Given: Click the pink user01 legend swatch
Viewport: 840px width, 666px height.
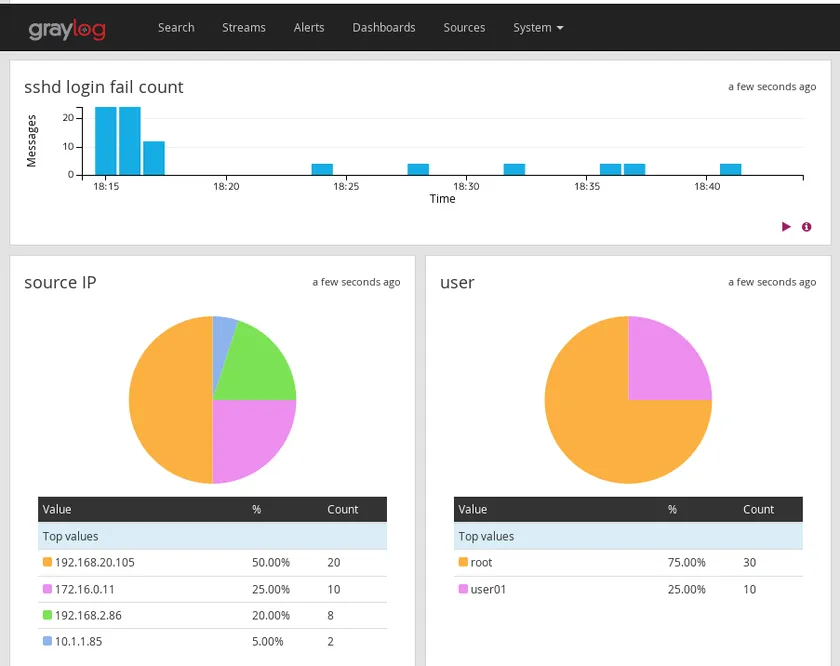Looking at the screenshot, I should pyautogui.click(x=463, y=589).
